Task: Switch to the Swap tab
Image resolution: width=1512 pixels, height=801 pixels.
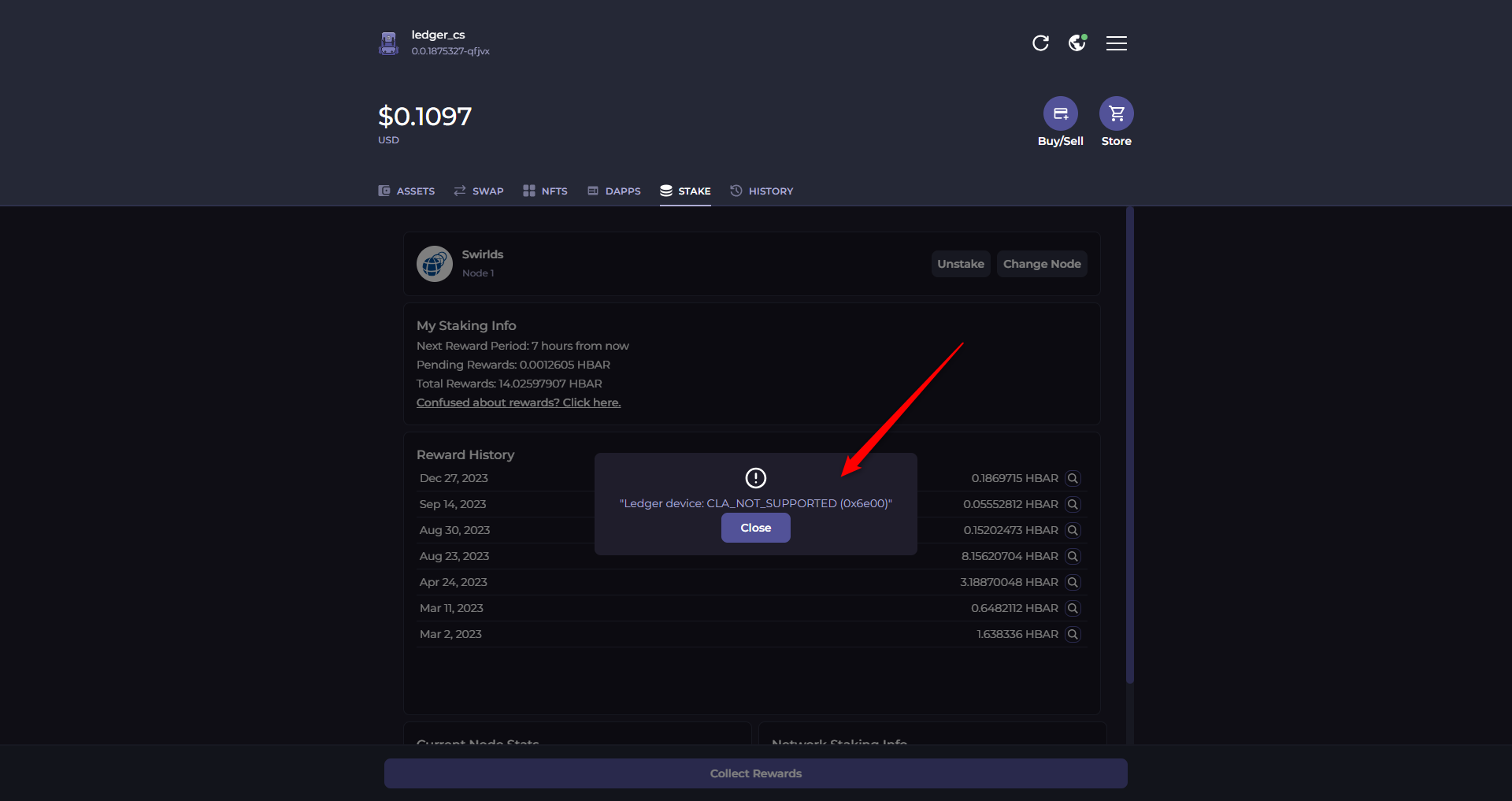Action: [479, 191]
